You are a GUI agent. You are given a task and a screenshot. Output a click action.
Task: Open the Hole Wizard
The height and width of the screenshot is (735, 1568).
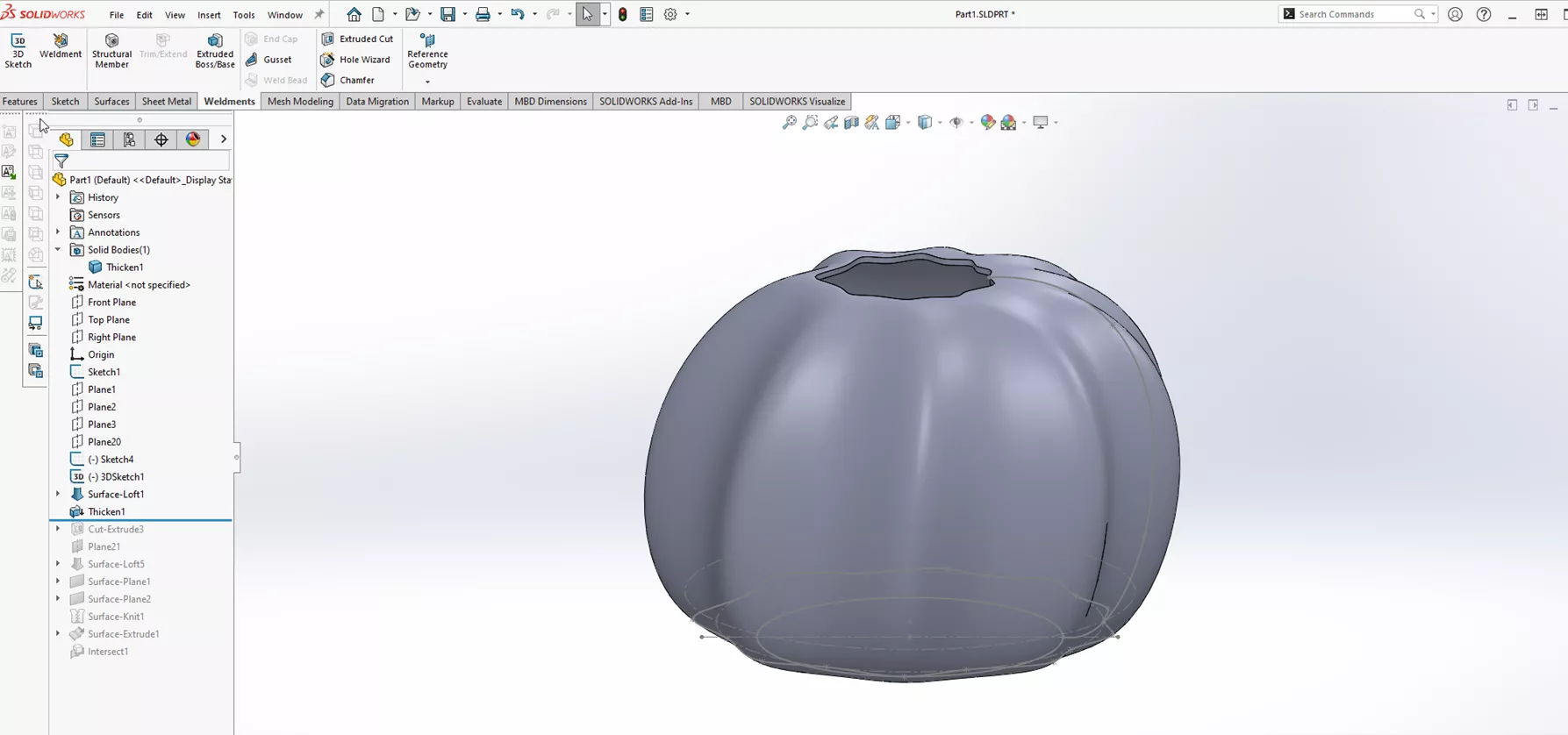click(355, 60)
